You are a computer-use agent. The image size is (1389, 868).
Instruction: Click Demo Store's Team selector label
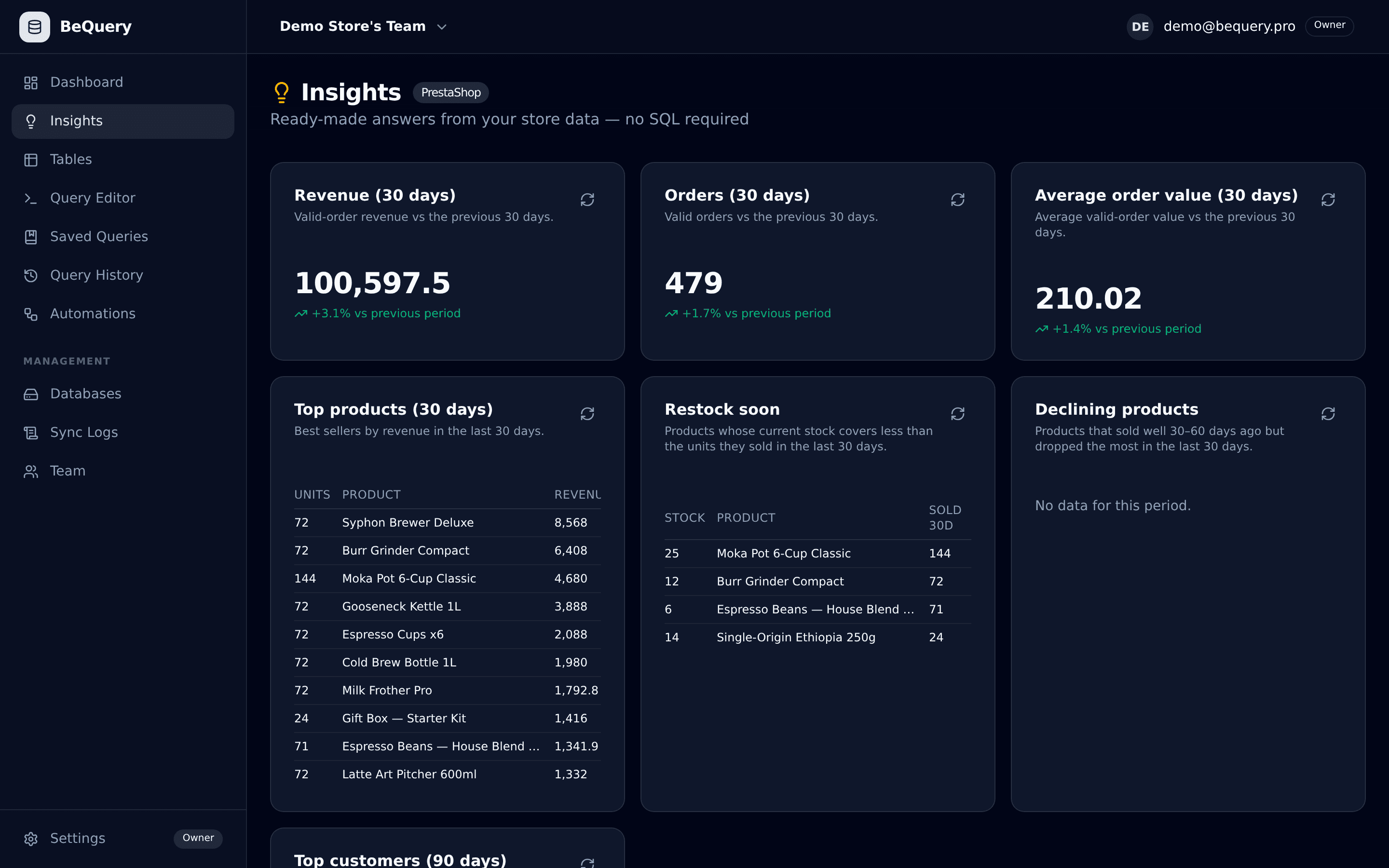click(x=353, y=27)
